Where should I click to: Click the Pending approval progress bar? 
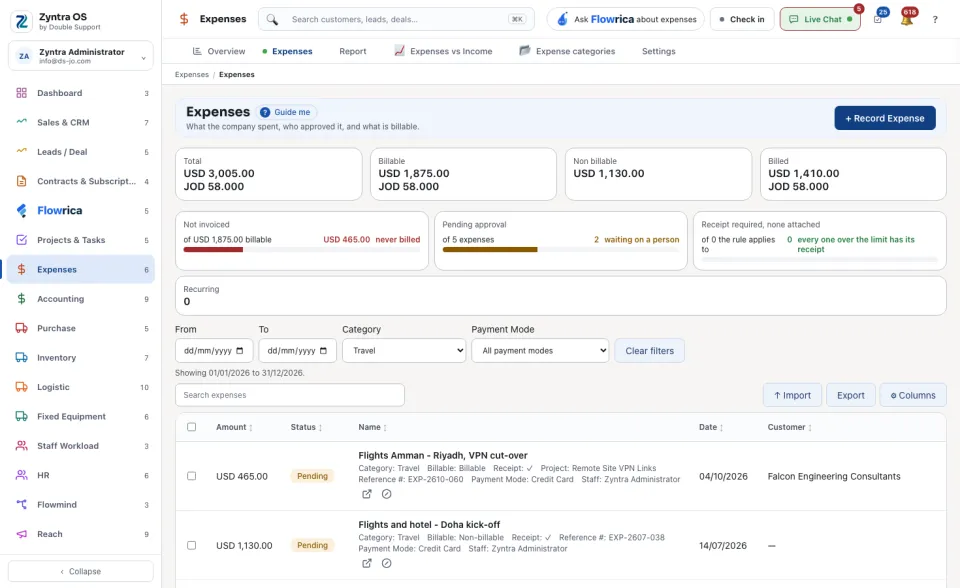pos(561,250)
